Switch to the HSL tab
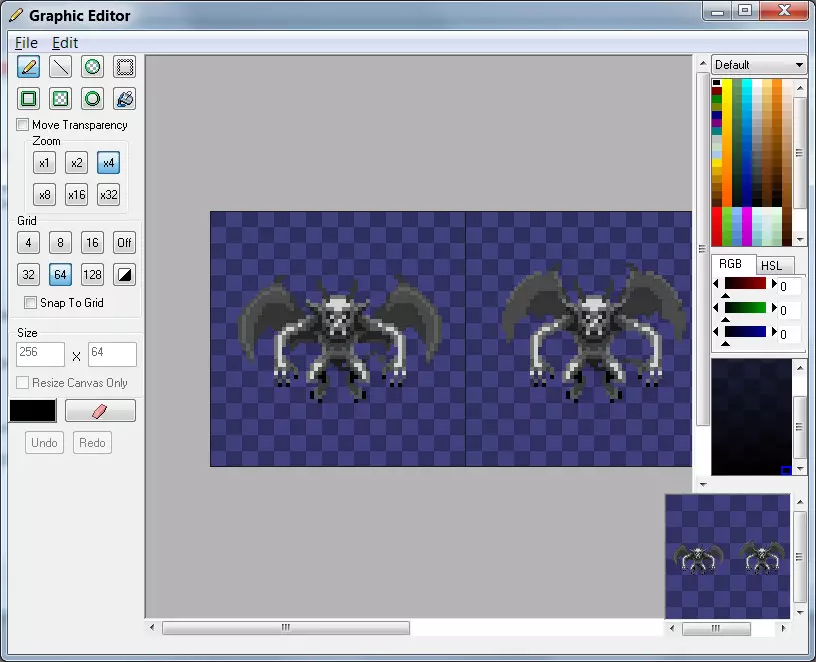 [771, 265]
